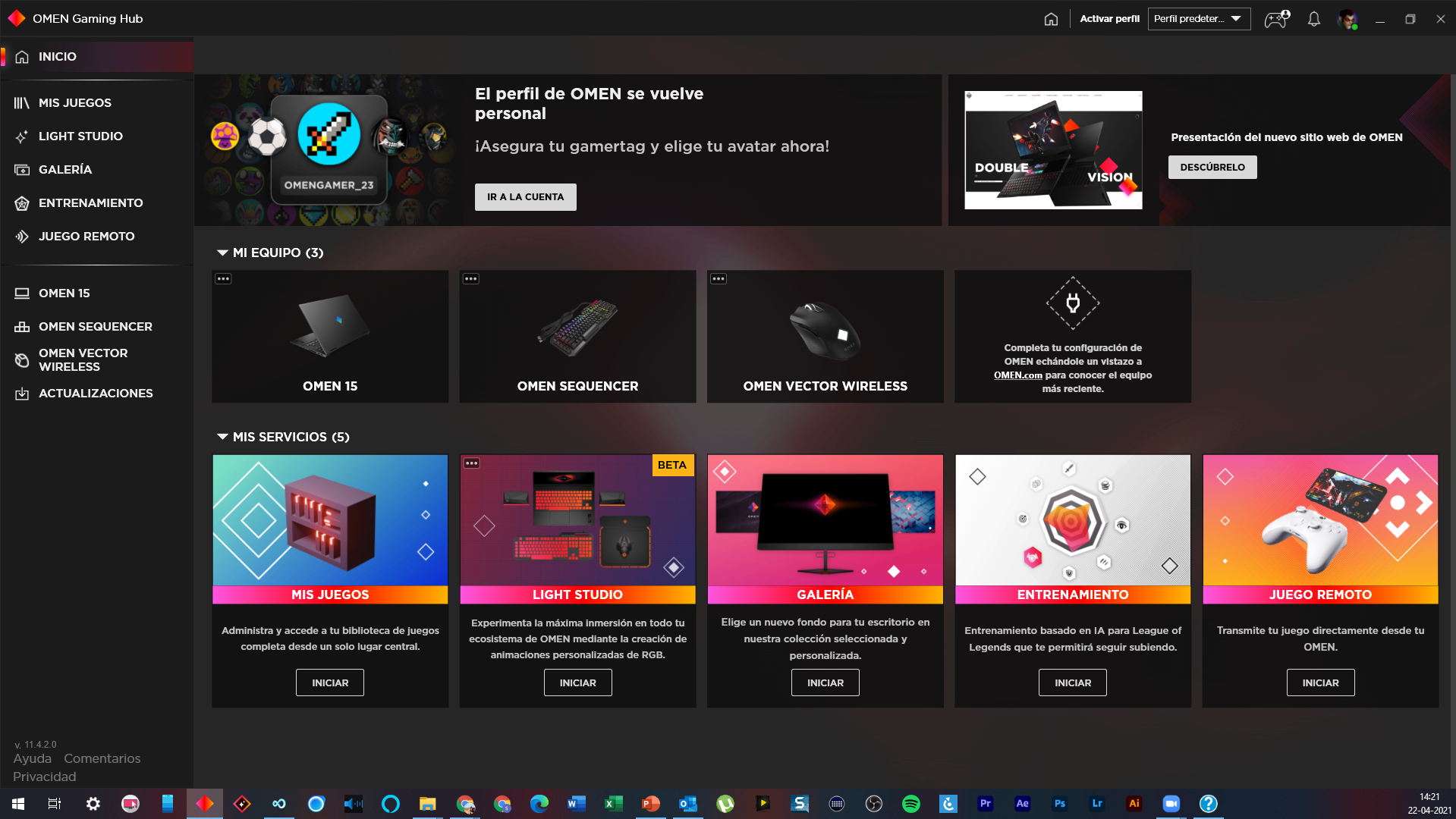Click INICIAR under GALERÍA
Screen dimensions: 1456x819
[825, 683]
